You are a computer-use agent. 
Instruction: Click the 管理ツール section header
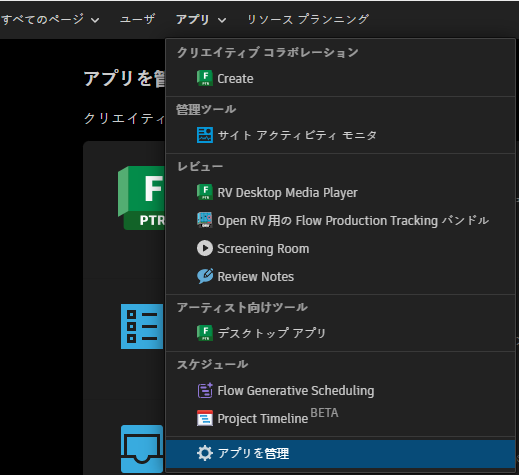(206, 109)
